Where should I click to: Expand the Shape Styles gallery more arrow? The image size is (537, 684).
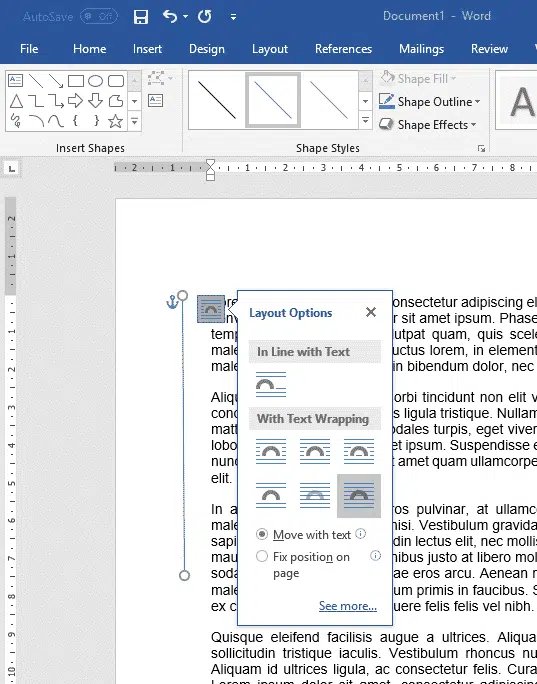point(366,120)
